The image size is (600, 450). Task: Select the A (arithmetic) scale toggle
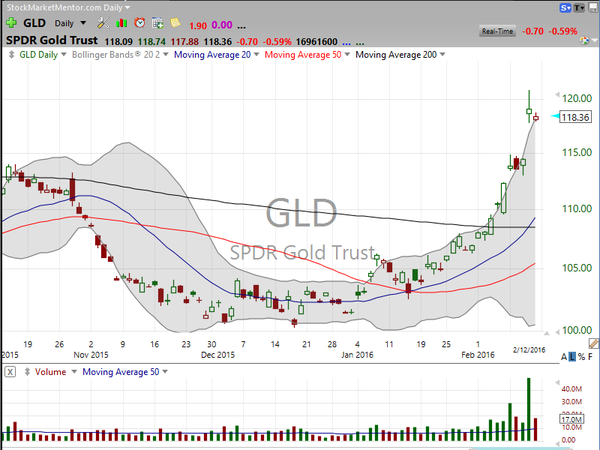564,357
